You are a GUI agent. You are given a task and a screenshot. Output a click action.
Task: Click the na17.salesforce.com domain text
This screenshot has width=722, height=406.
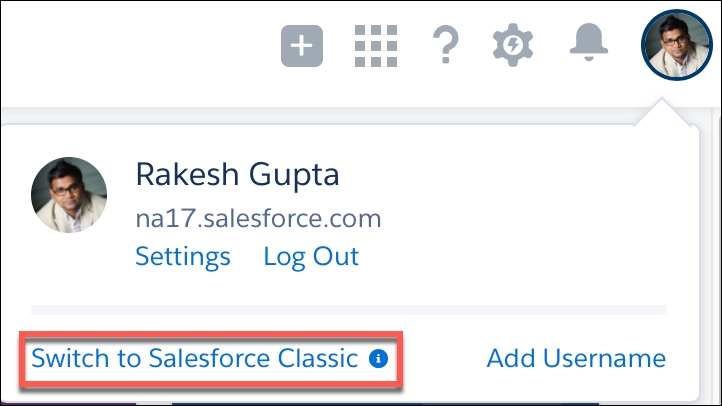[x=258, y=217]
